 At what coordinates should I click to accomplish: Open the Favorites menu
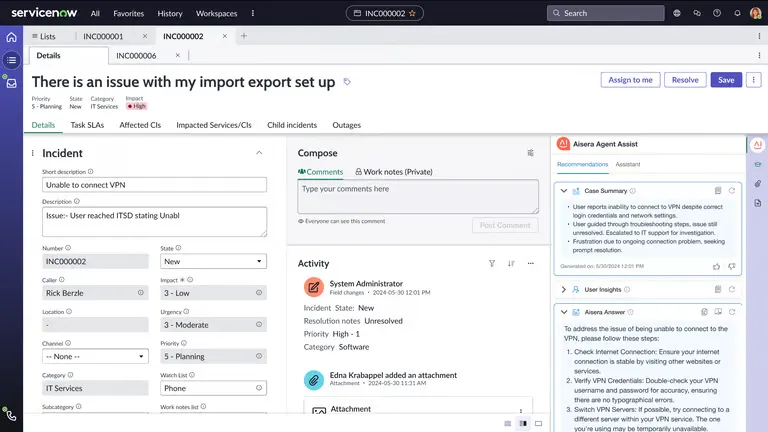tap(128, 13)
